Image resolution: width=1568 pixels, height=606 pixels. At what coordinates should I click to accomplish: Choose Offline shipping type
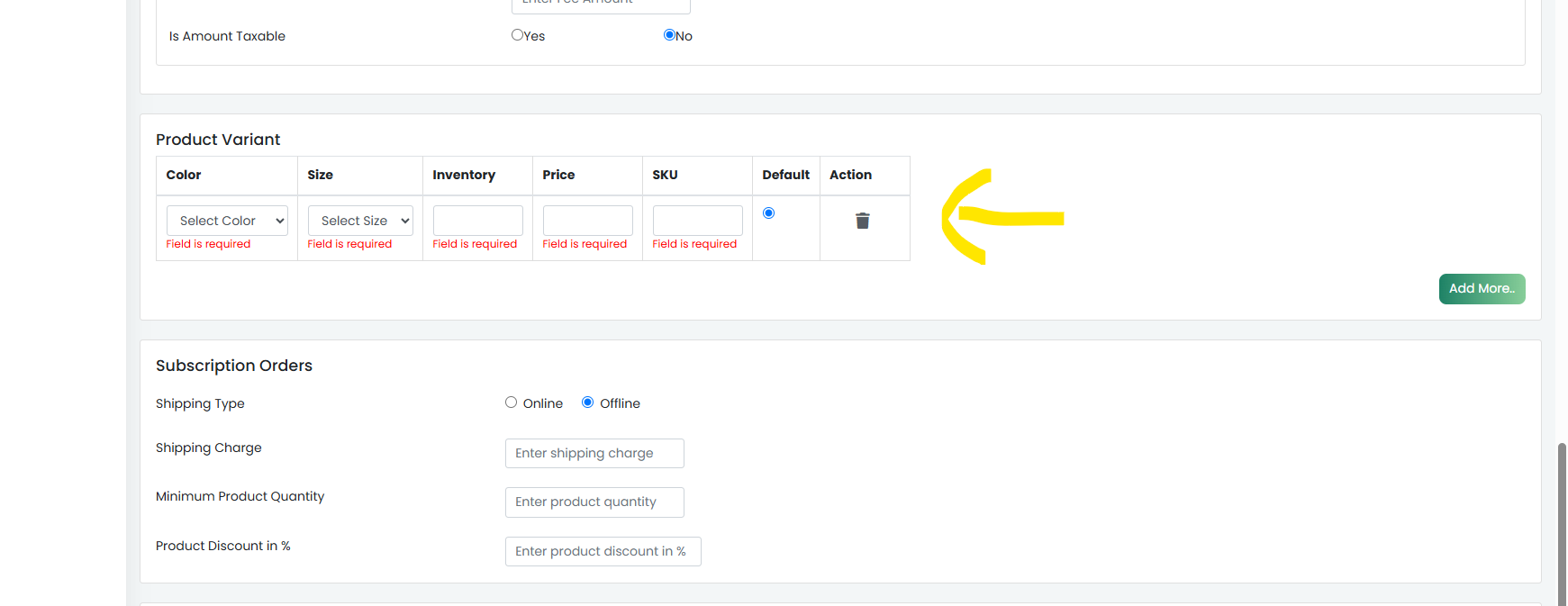coord(587,402)
